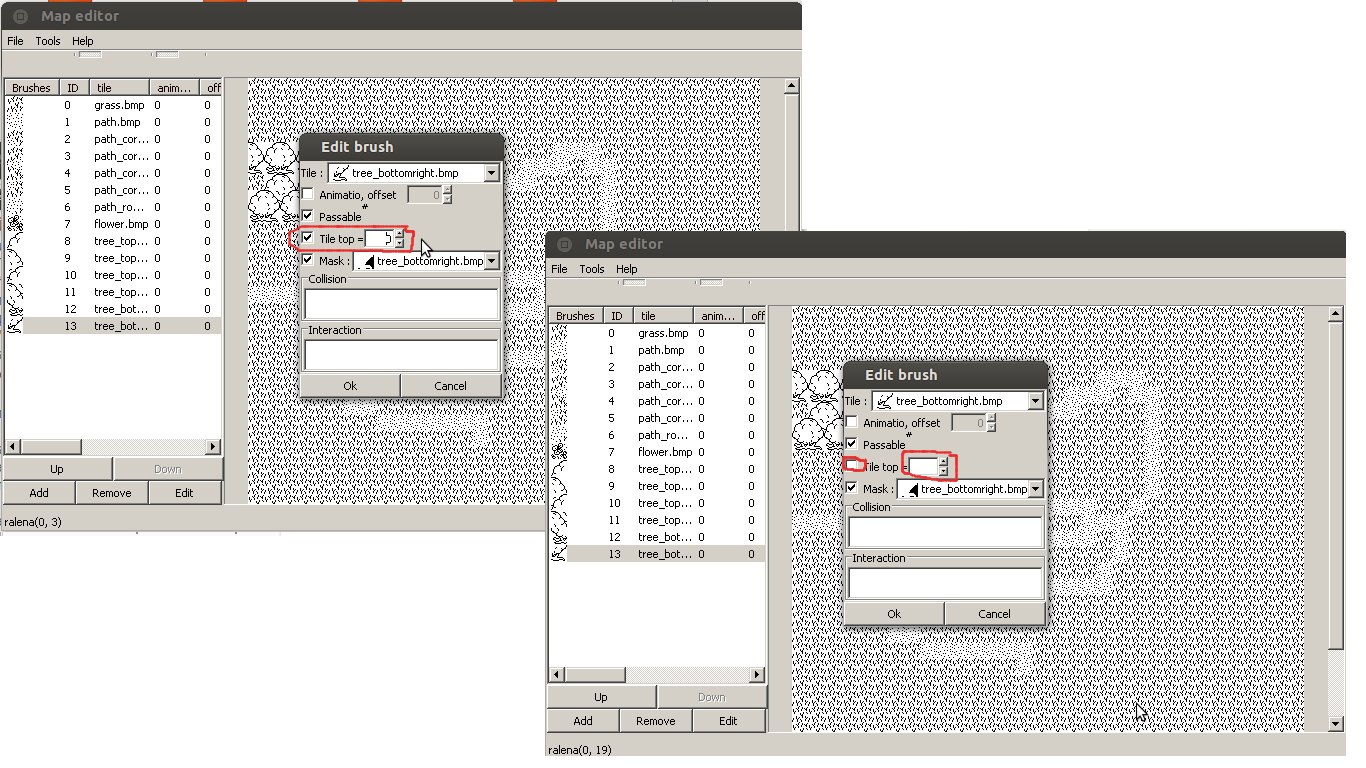
Task: Click flower.bmp brush thumbnail in back window's list
Action: pyautogui.click(x=15, y=224)
